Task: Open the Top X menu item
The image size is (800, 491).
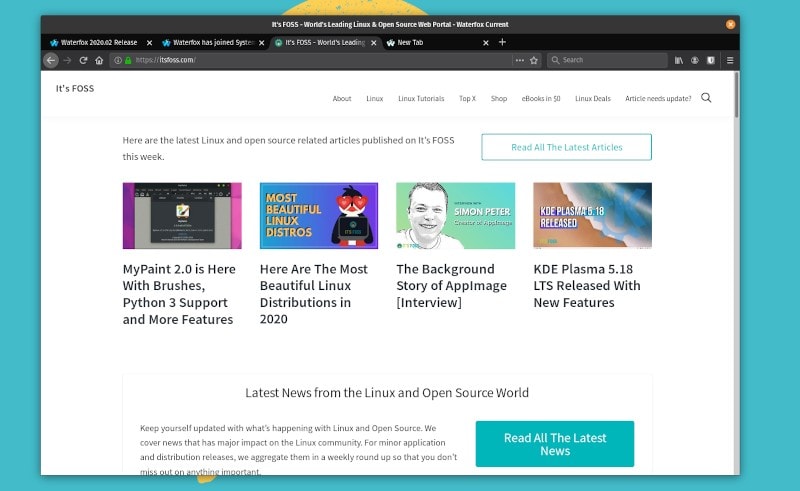Action: pyautogui.click(x=467, y=99)
